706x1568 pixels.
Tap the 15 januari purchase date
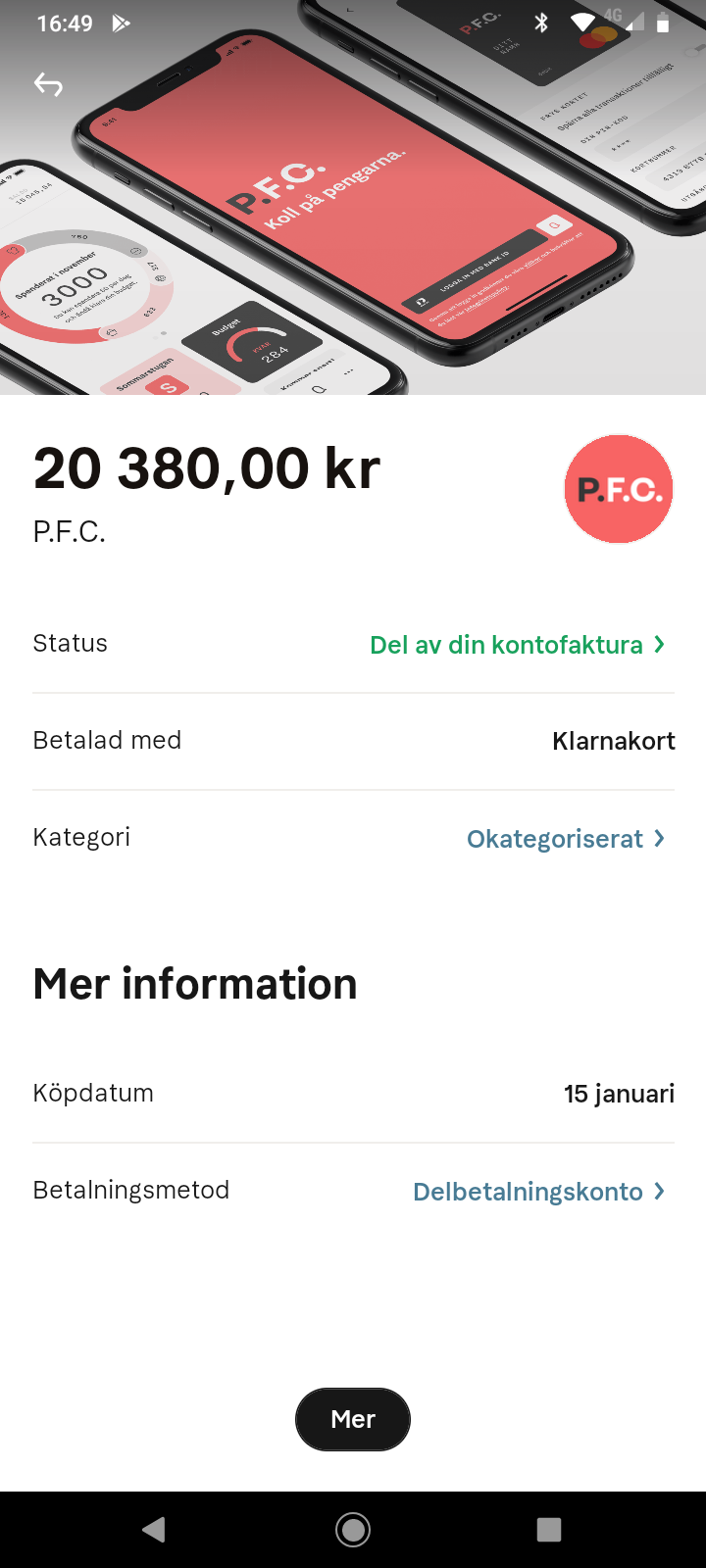(x=619, y=1094)
